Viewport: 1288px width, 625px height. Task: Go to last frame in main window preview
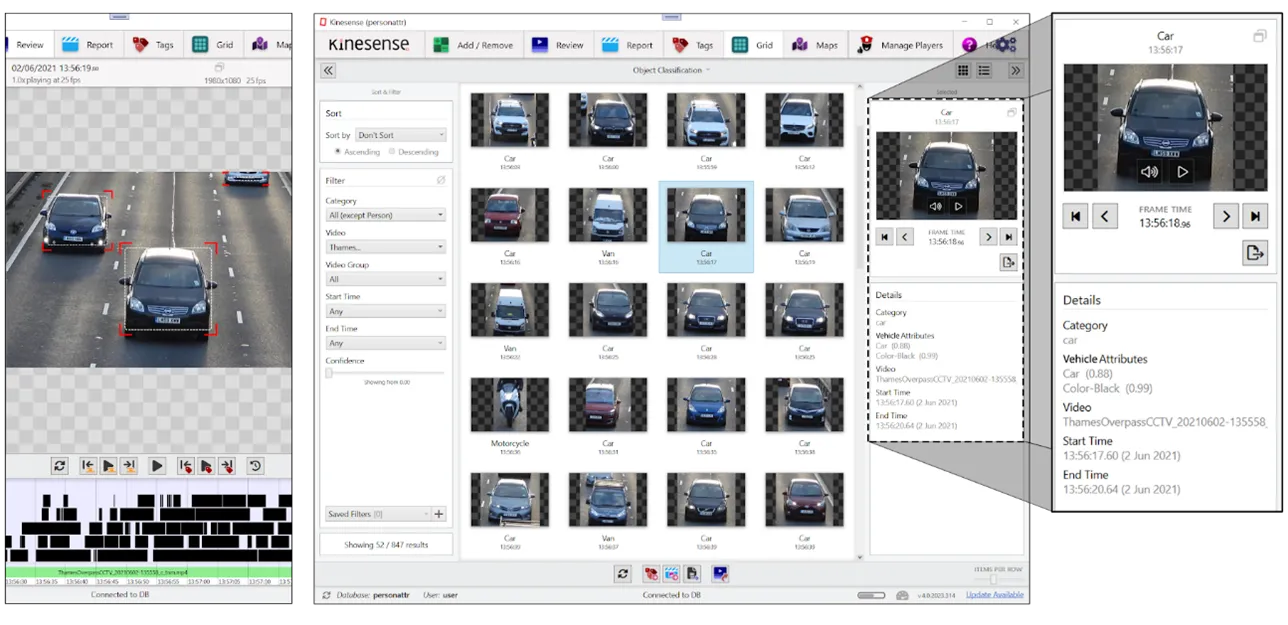click(1009, 237)
